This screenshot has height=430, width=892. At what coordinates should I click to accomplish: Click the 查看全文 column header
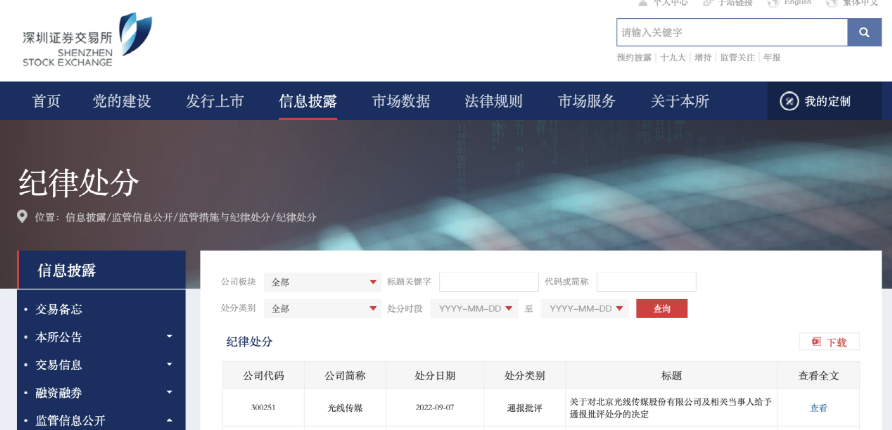819,375
